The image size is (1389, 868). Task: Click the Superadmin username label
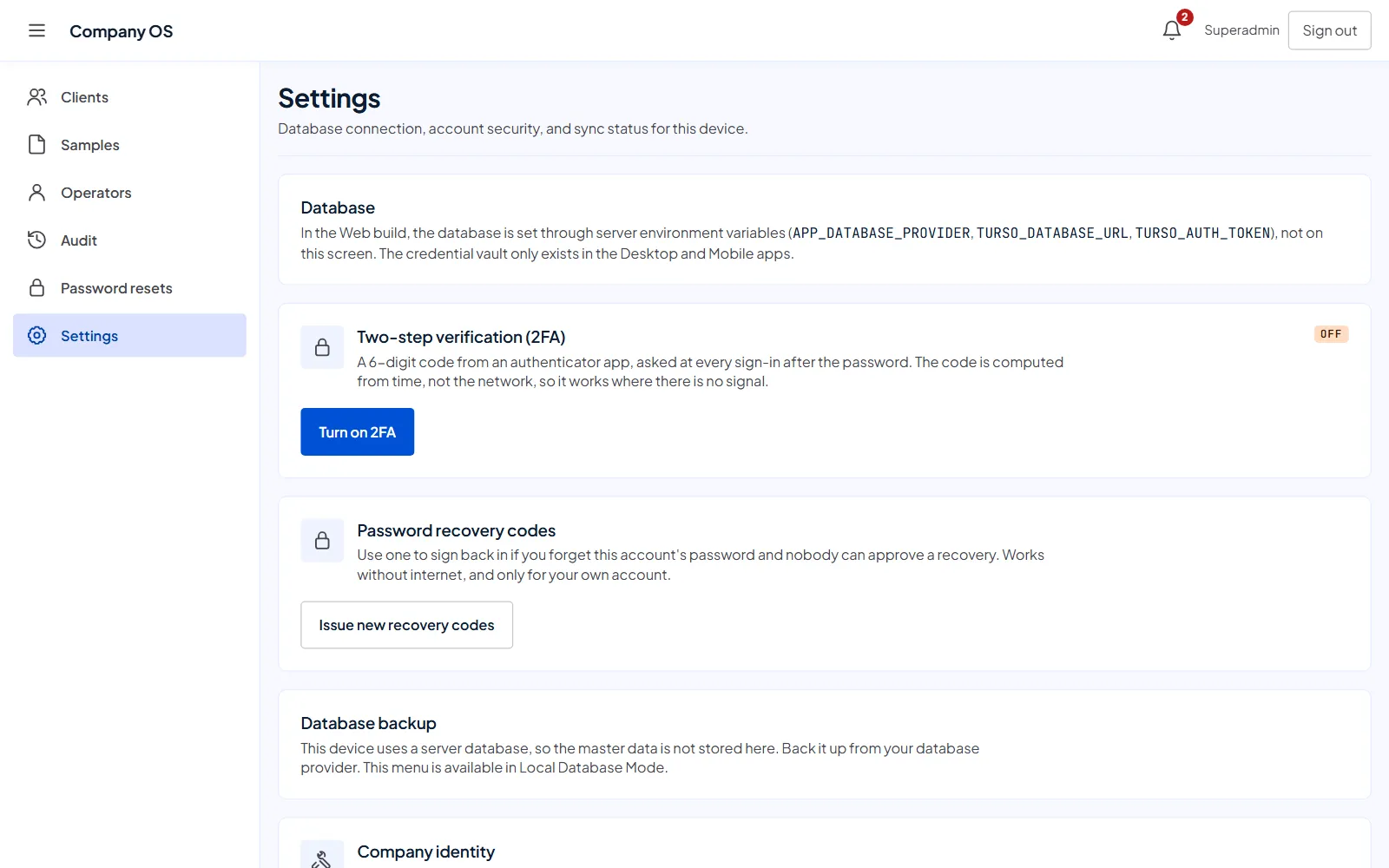[x=1241, y=30]
